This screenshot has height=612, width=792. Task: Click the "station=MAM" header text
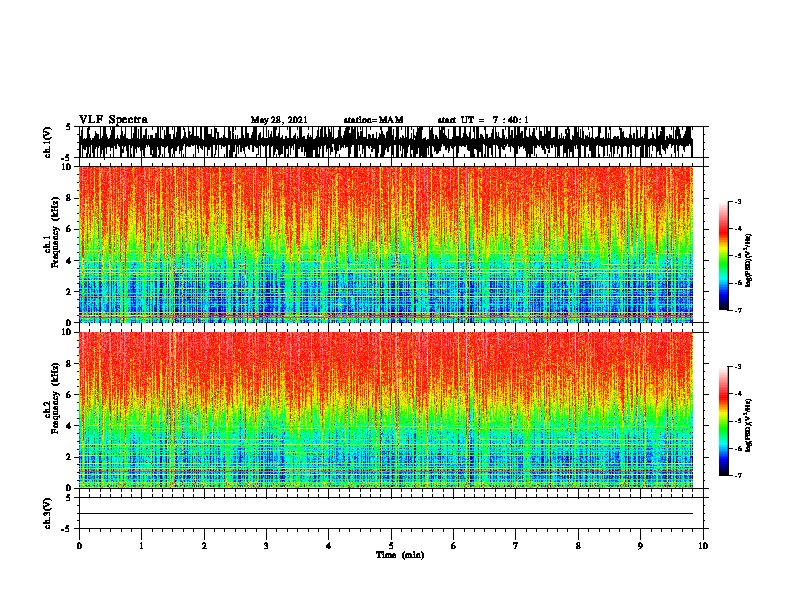(373, 120)
